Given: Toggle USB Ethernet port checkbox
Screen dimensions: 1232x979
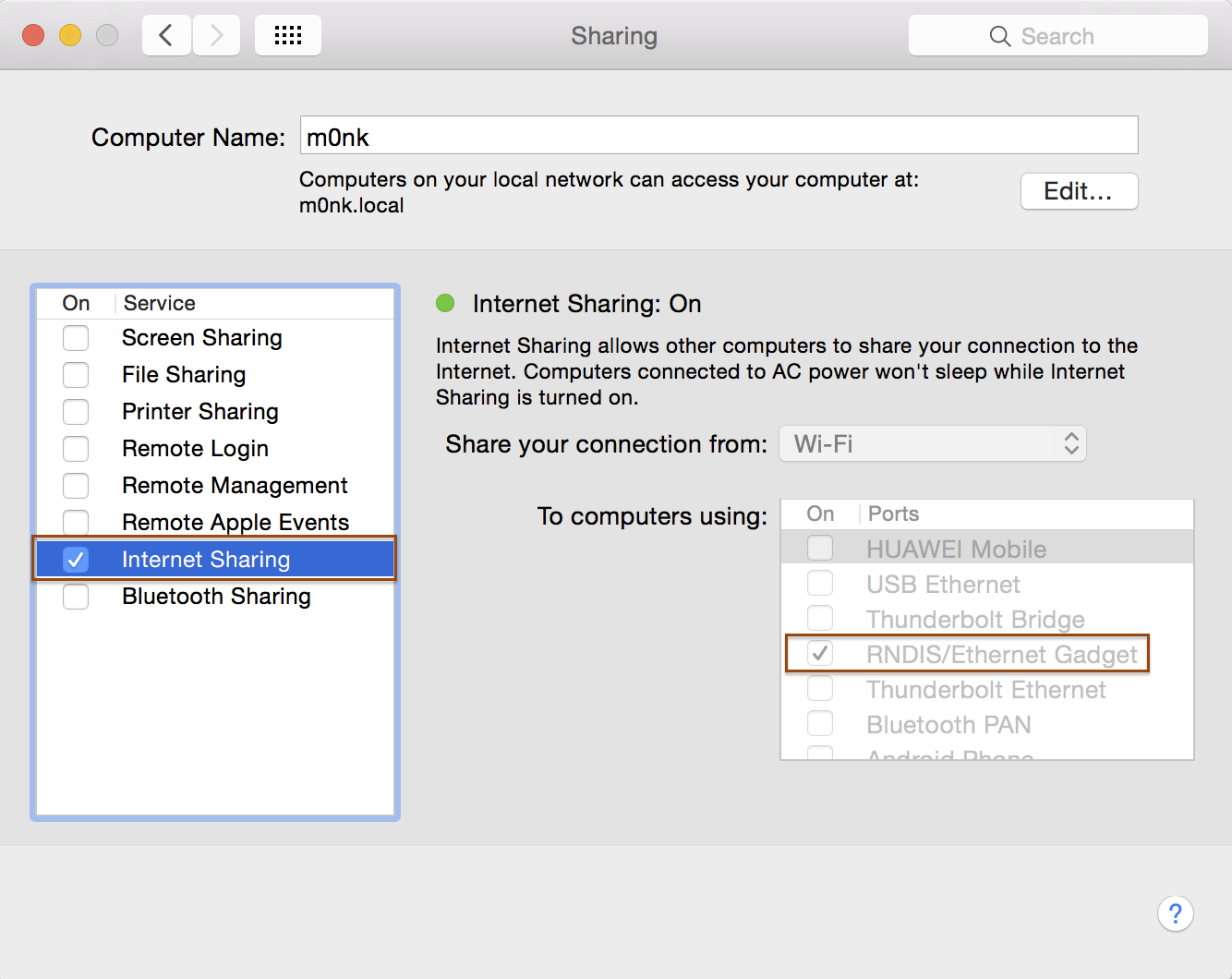Looking at the screenshot, I should [x=820, y=584].
